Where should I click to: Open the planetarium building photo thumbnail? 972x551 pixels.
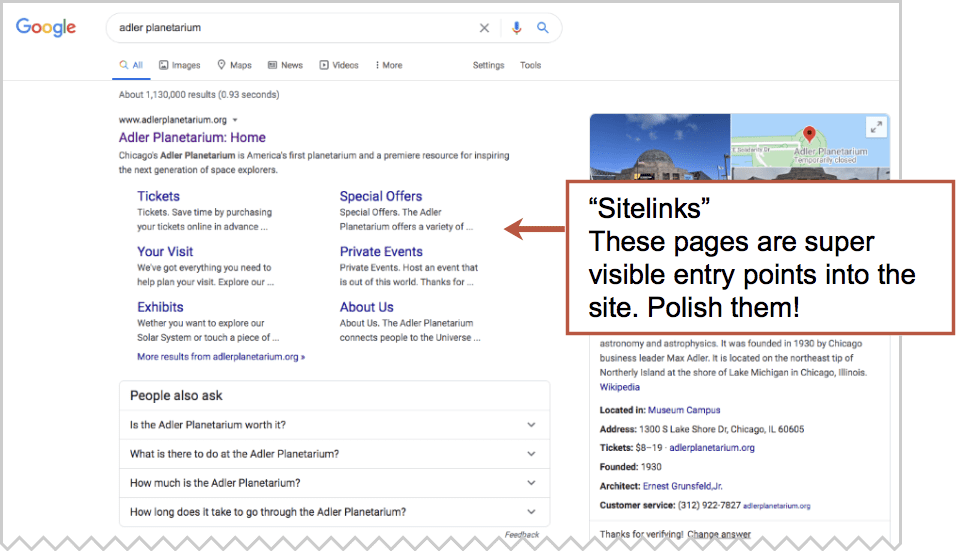660,147
